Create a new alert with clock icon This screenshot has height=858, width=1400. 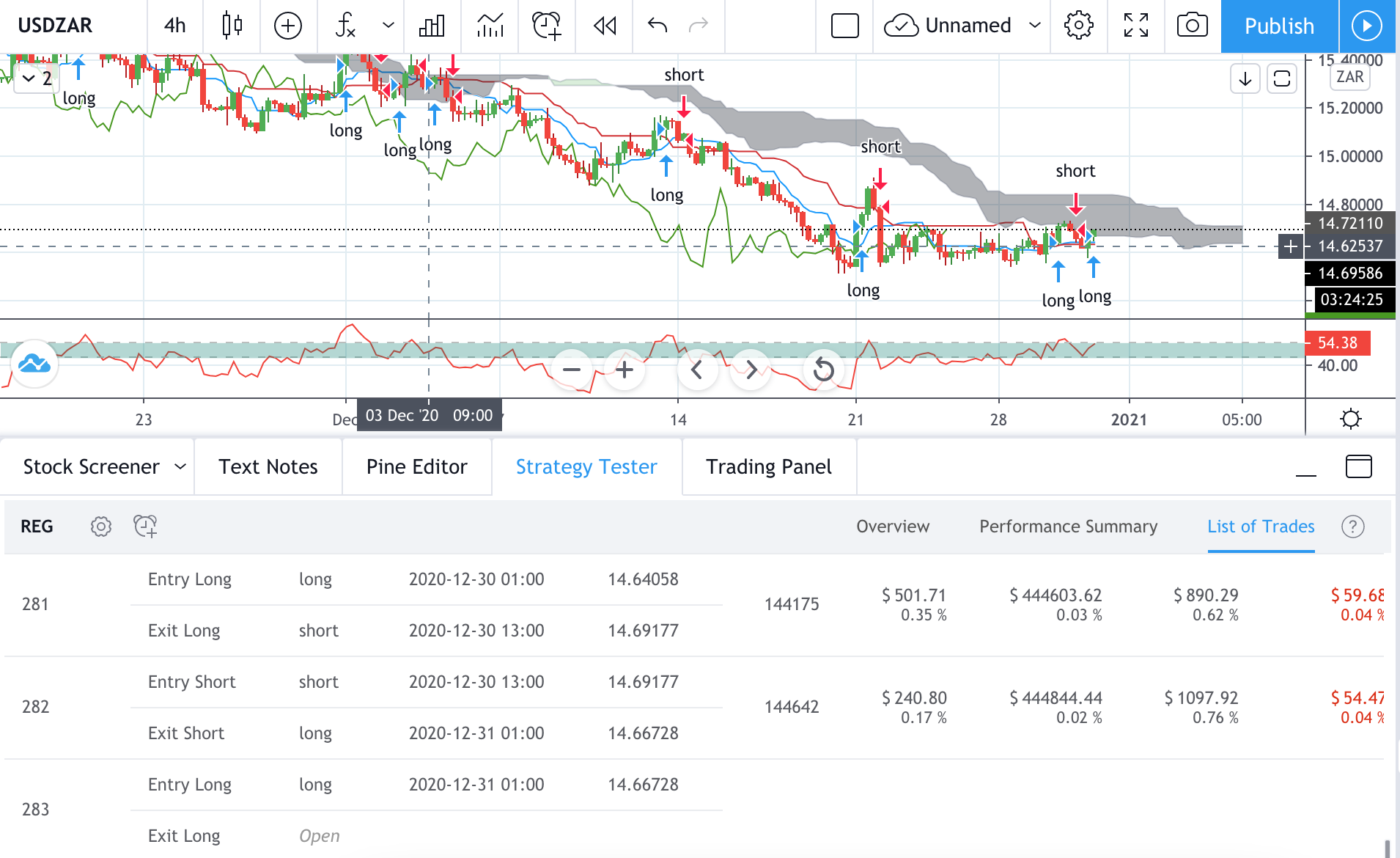tap(546, 26)
